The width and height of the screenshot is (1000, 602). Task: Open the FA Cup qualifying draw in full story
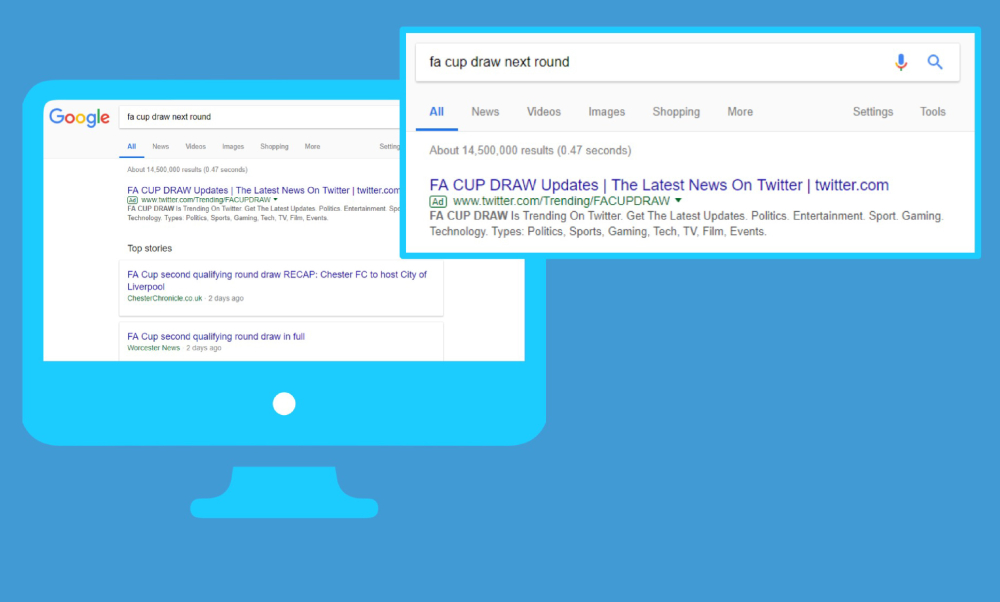click(216, 336)
